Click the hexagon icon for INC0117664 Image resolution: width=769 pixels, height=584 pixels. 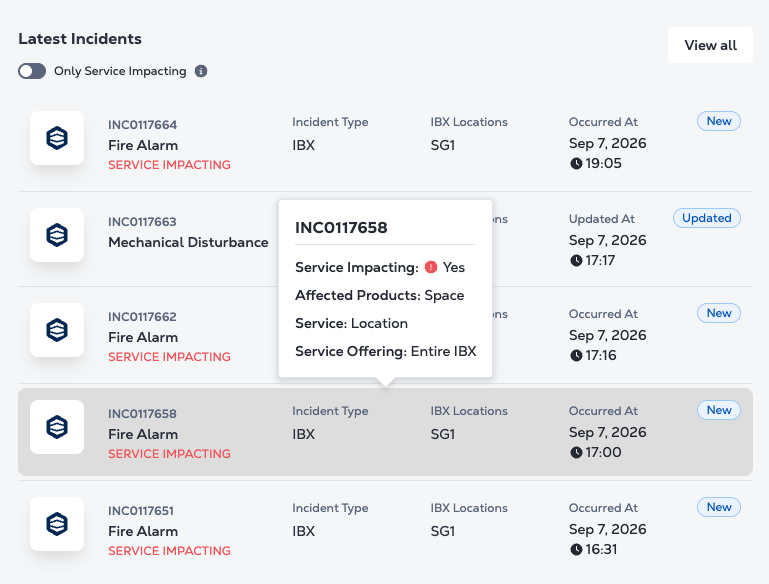coord(57,138)
